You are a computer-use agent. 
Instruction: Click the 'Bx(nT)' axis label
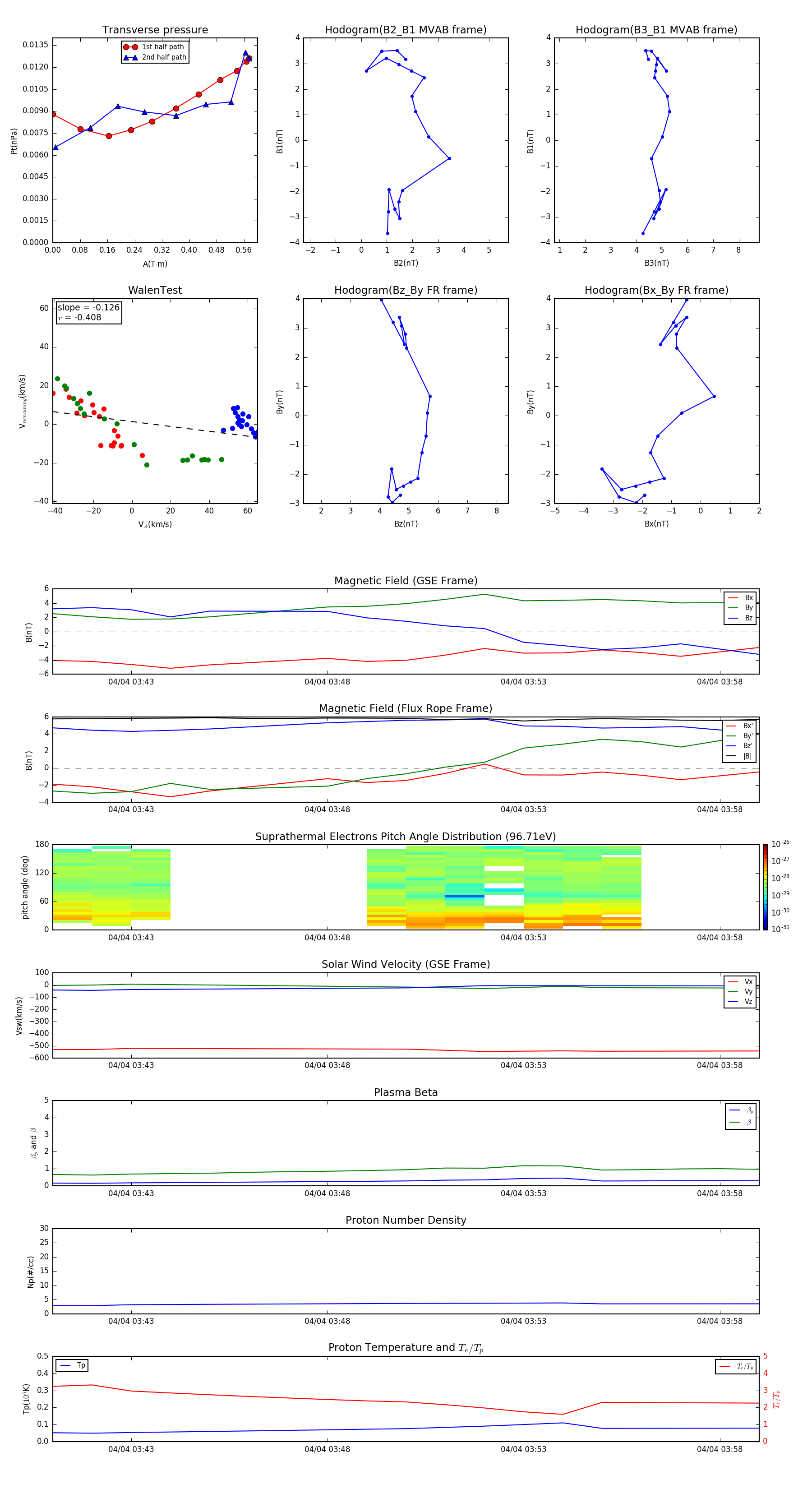pyautogui.click(x=656, y=524)
